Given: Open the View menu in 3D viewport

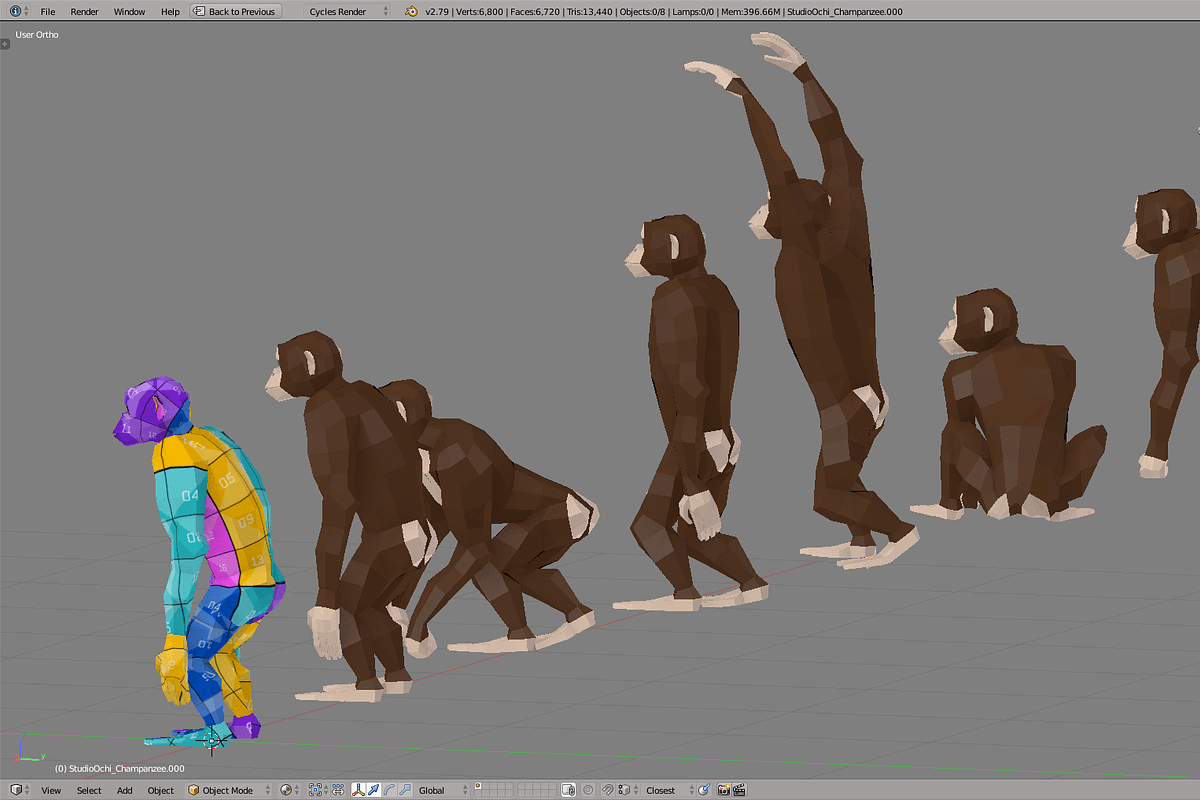Looking at the screenshot, I should click(51, 790).
